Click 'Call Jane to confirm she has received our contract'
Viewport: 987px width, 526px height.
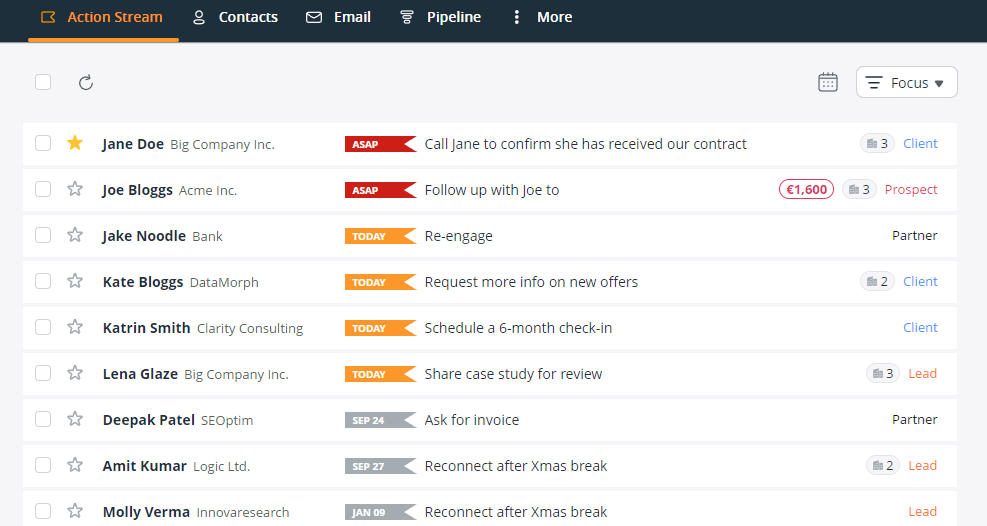pyautogui.click(x=585, y=144)
